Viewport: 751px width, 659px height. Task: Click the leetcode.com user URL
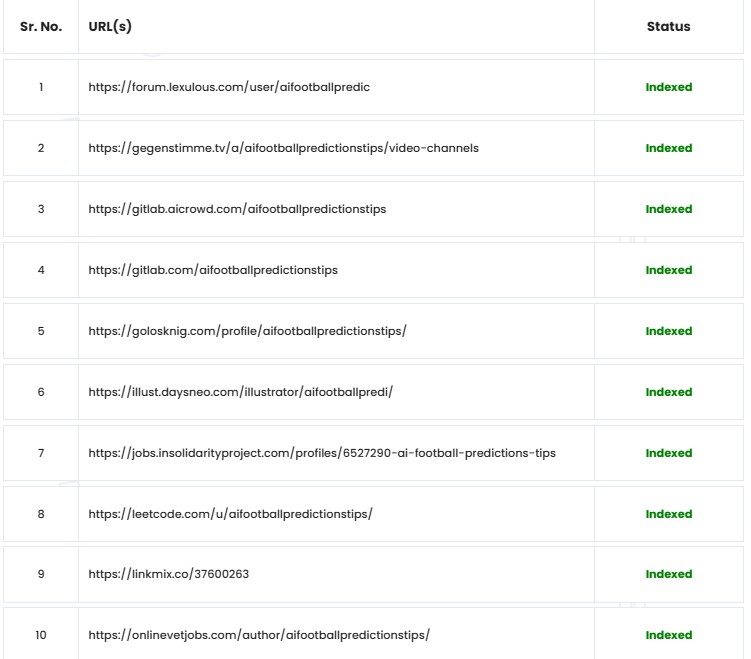pyautogui.click(x=230, y=514)
